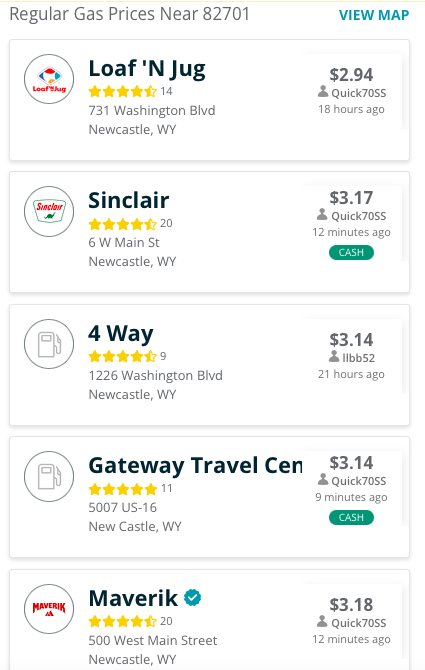425x670 pixels.
Task: Open the Loaf 'N Jug station name
Action: (147, 69)
